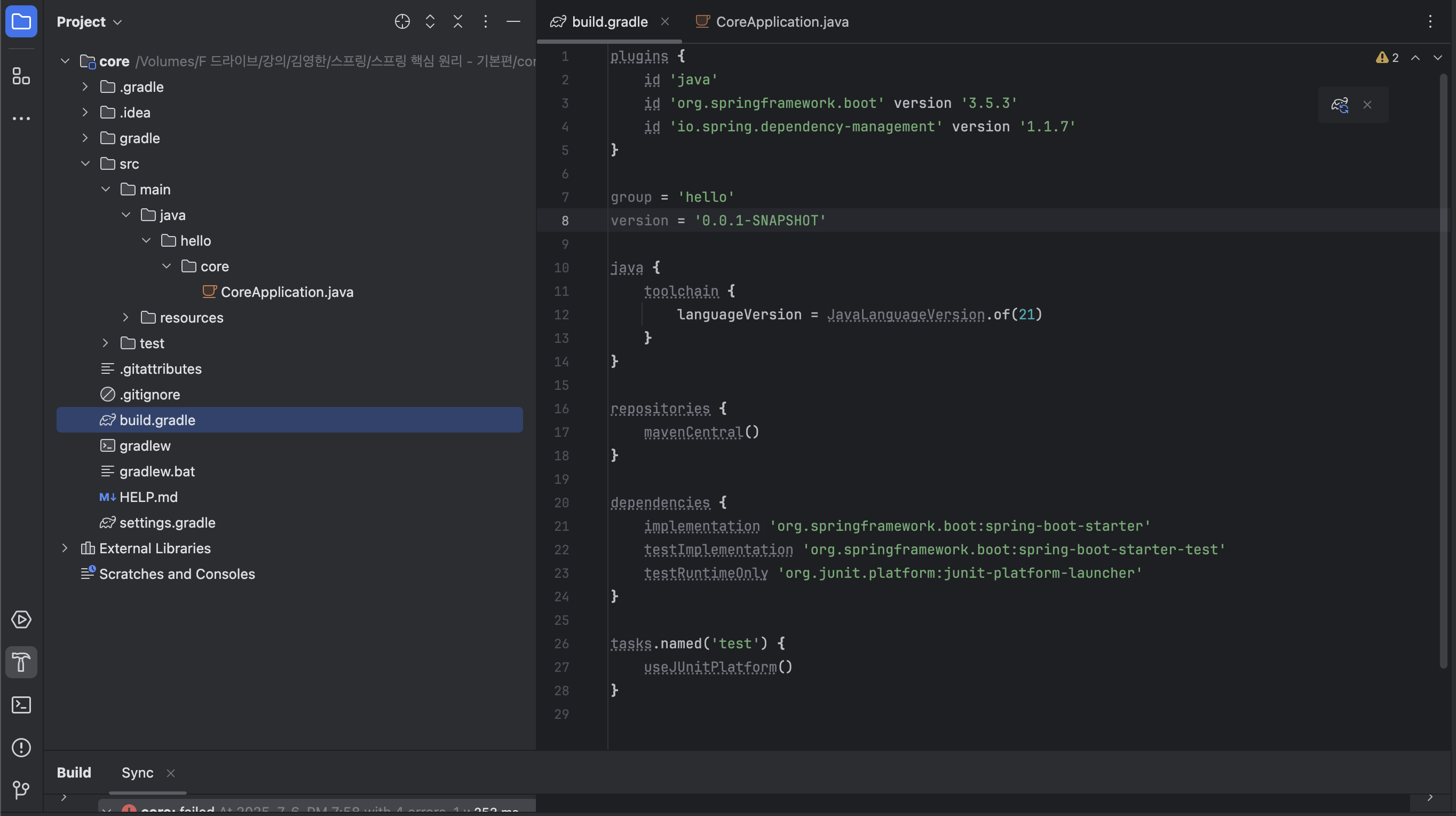Screen dimensions: 1456x816
Task: Click testImplementation on line 22
Action: click(x=718, y=550)
